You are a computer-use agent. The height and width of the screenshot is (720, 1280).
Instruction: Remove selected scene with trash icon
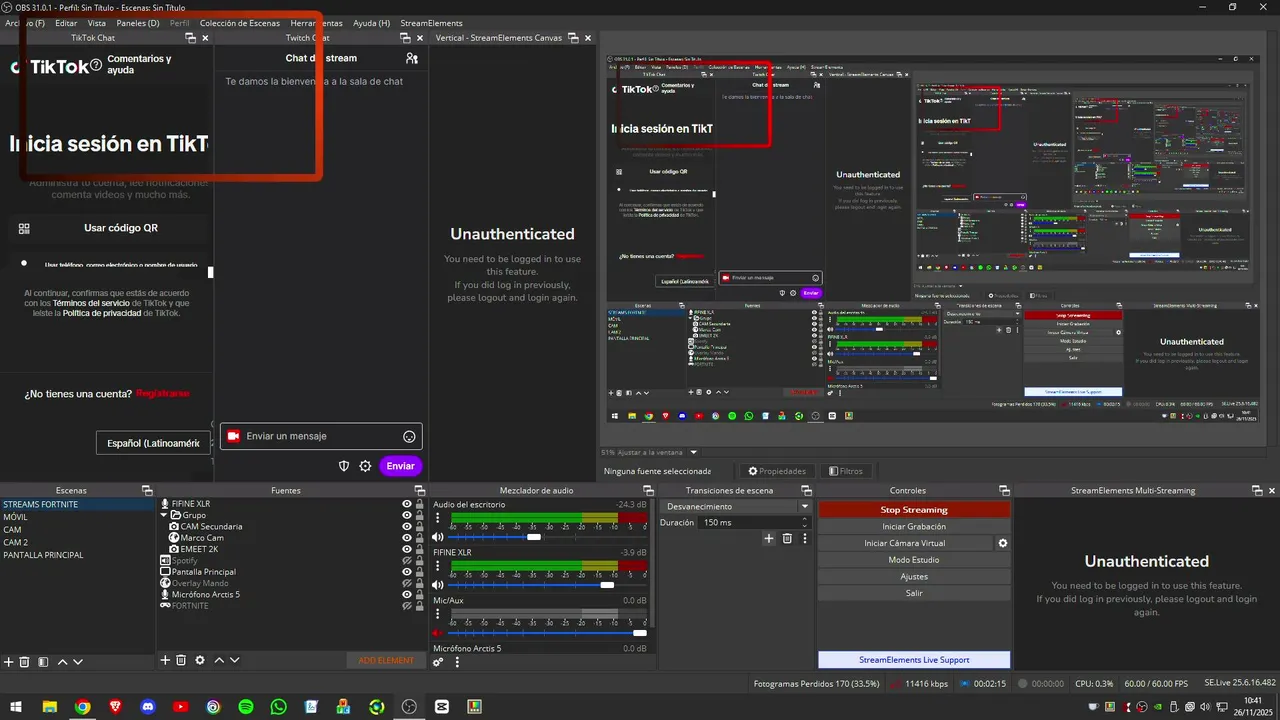25,662
